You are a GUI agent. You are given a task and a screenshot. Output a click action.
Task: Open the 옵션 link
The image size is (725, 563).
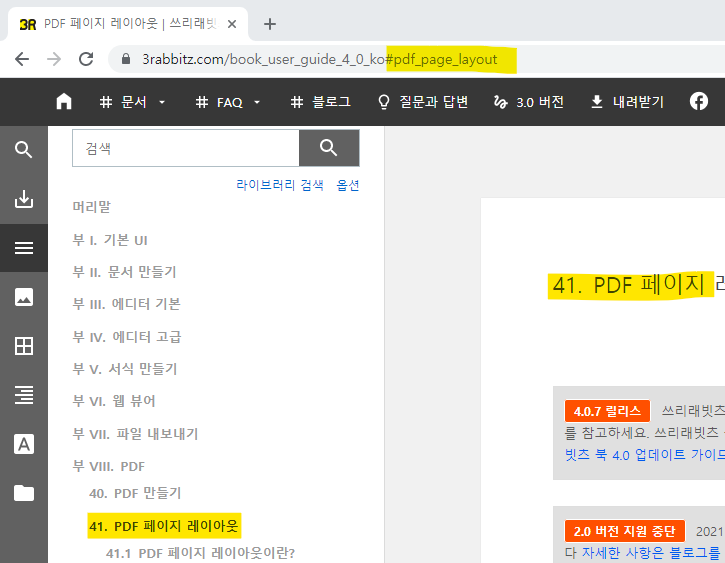coord(348,185)
